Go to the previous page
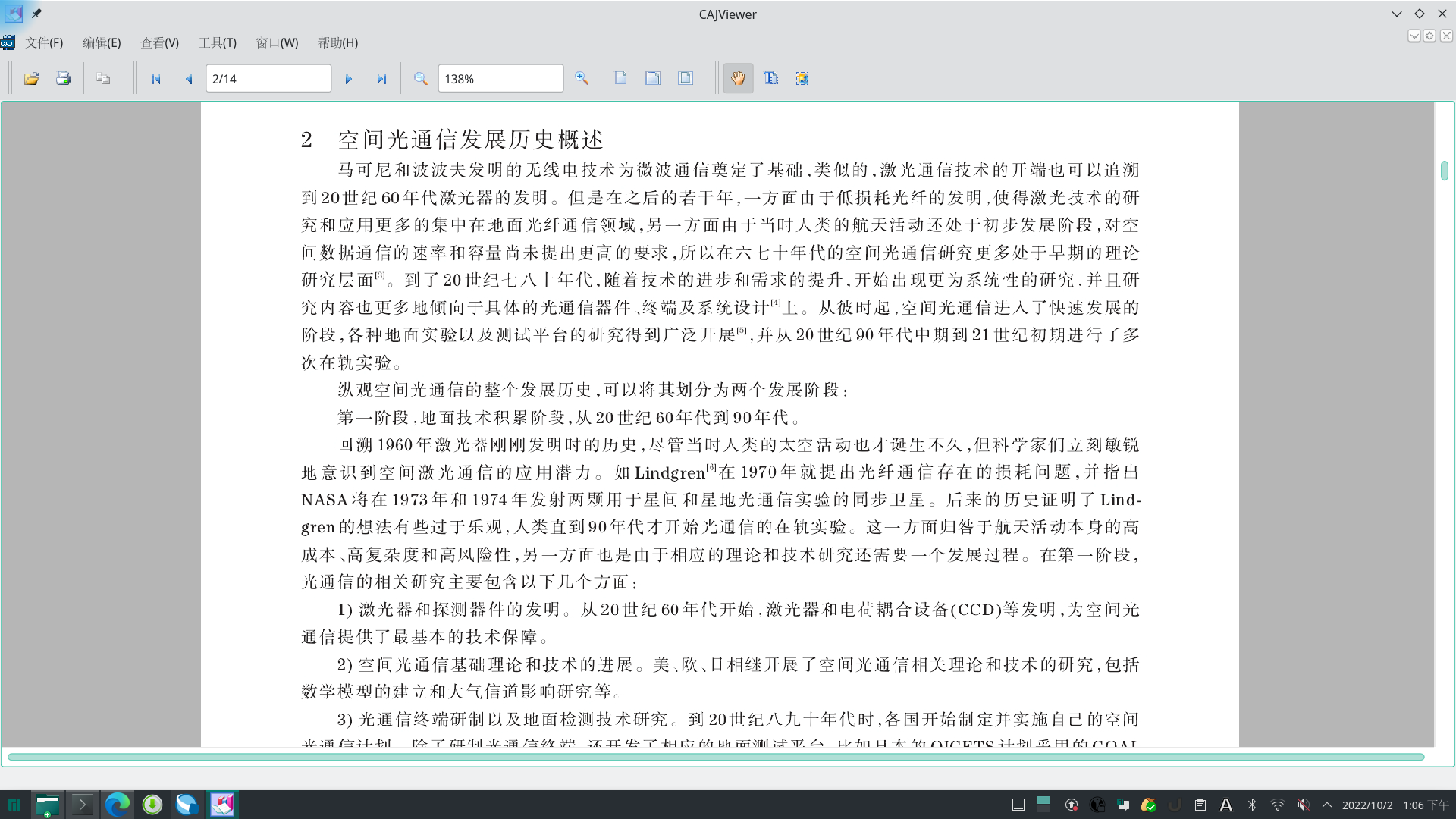1456x819 pixels. (x=189, y=79)
